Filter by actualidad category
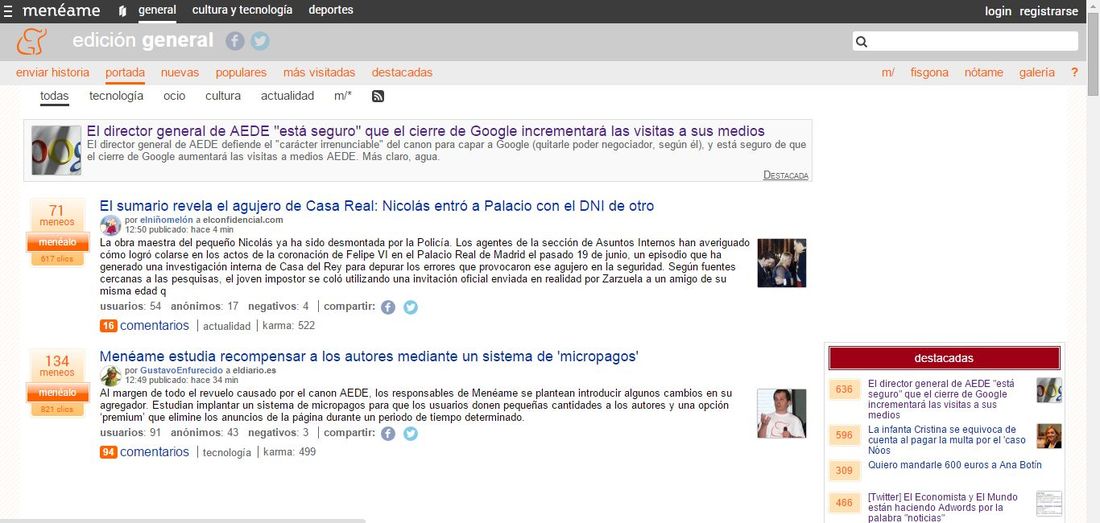Viewport: 1100px width, 523px height. (x=288, y=96)
